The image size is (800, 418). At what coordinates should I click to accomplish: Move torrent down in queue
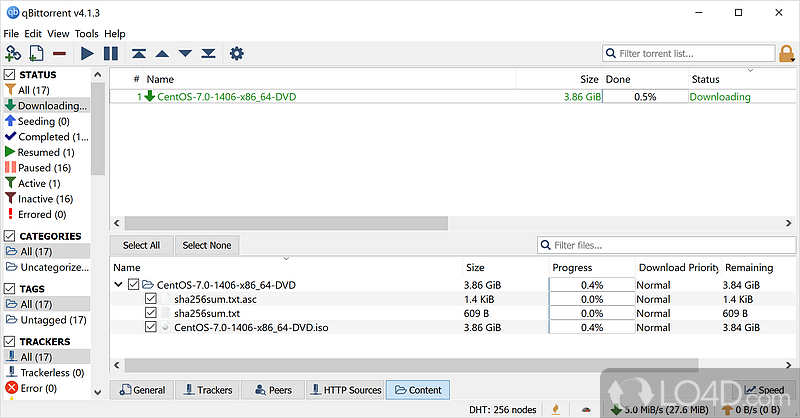click(x=185, y=53)
